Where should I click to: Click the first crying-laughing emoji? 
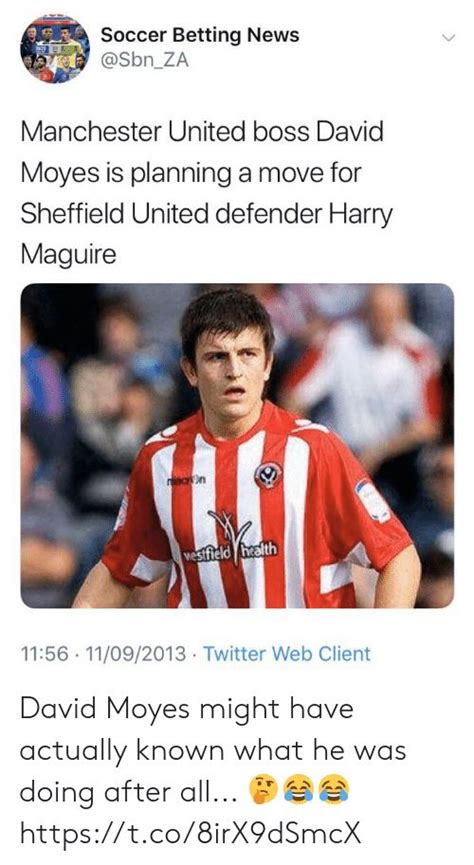coord(299,792)
